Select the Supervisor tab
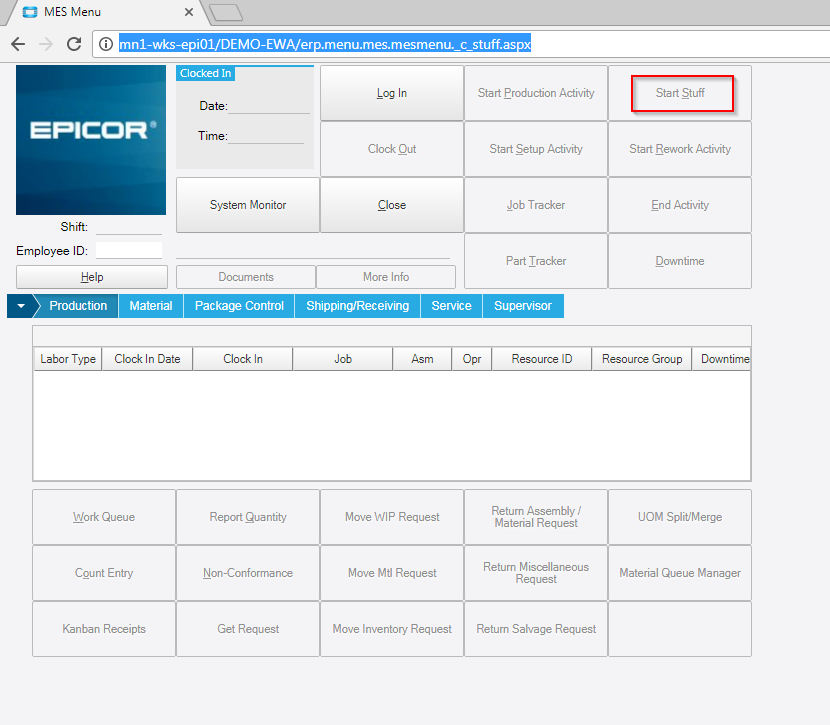Image resolution: width=830 pixels, height=725 pixels. [x=522, y=306]
